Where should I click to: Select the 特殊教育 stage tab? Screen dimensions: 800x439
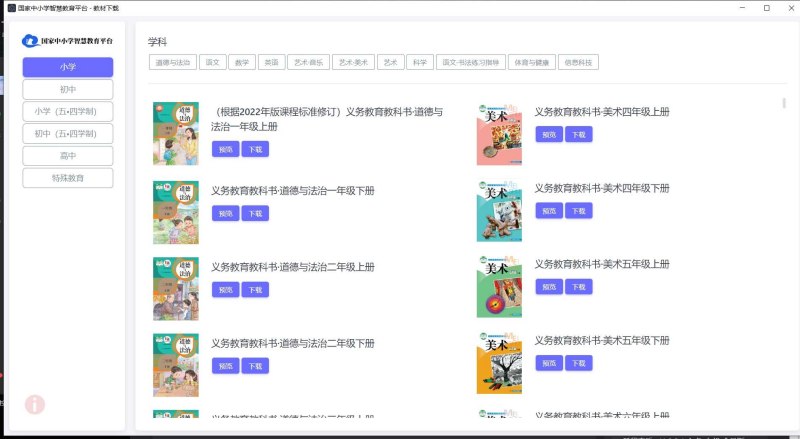click(x=68, y=178)
